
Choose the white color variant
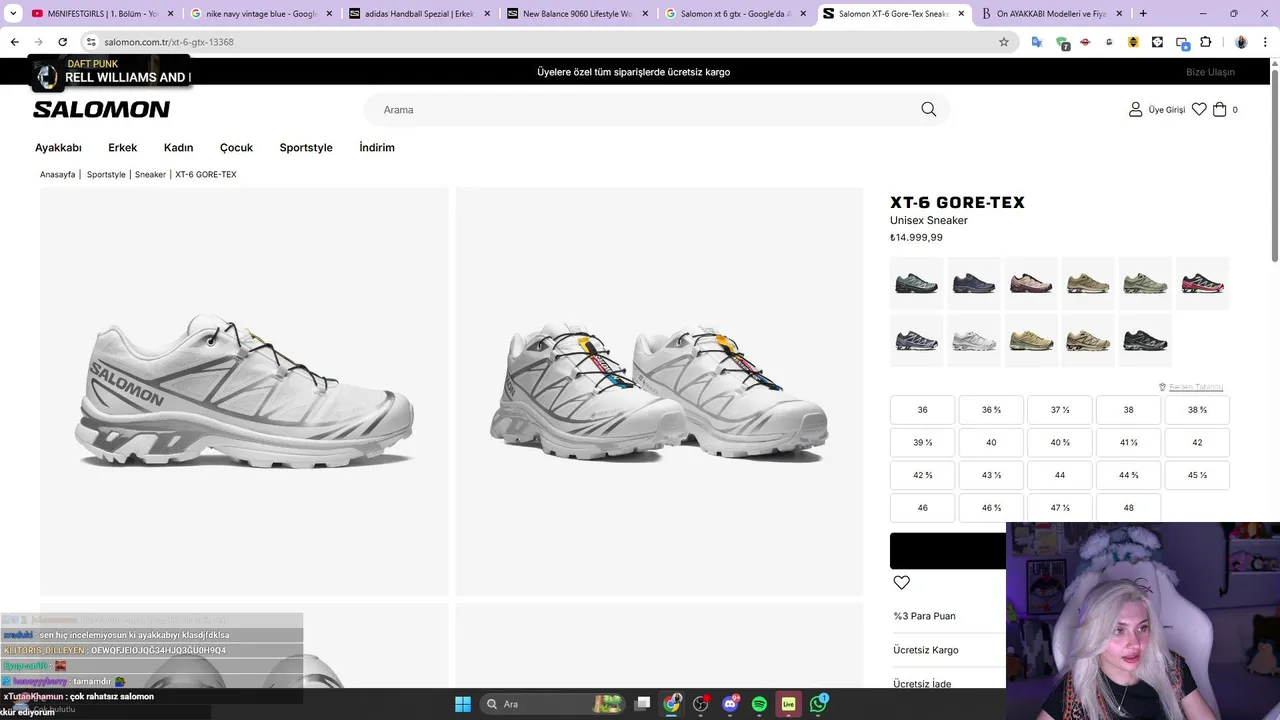click(974, 340)
